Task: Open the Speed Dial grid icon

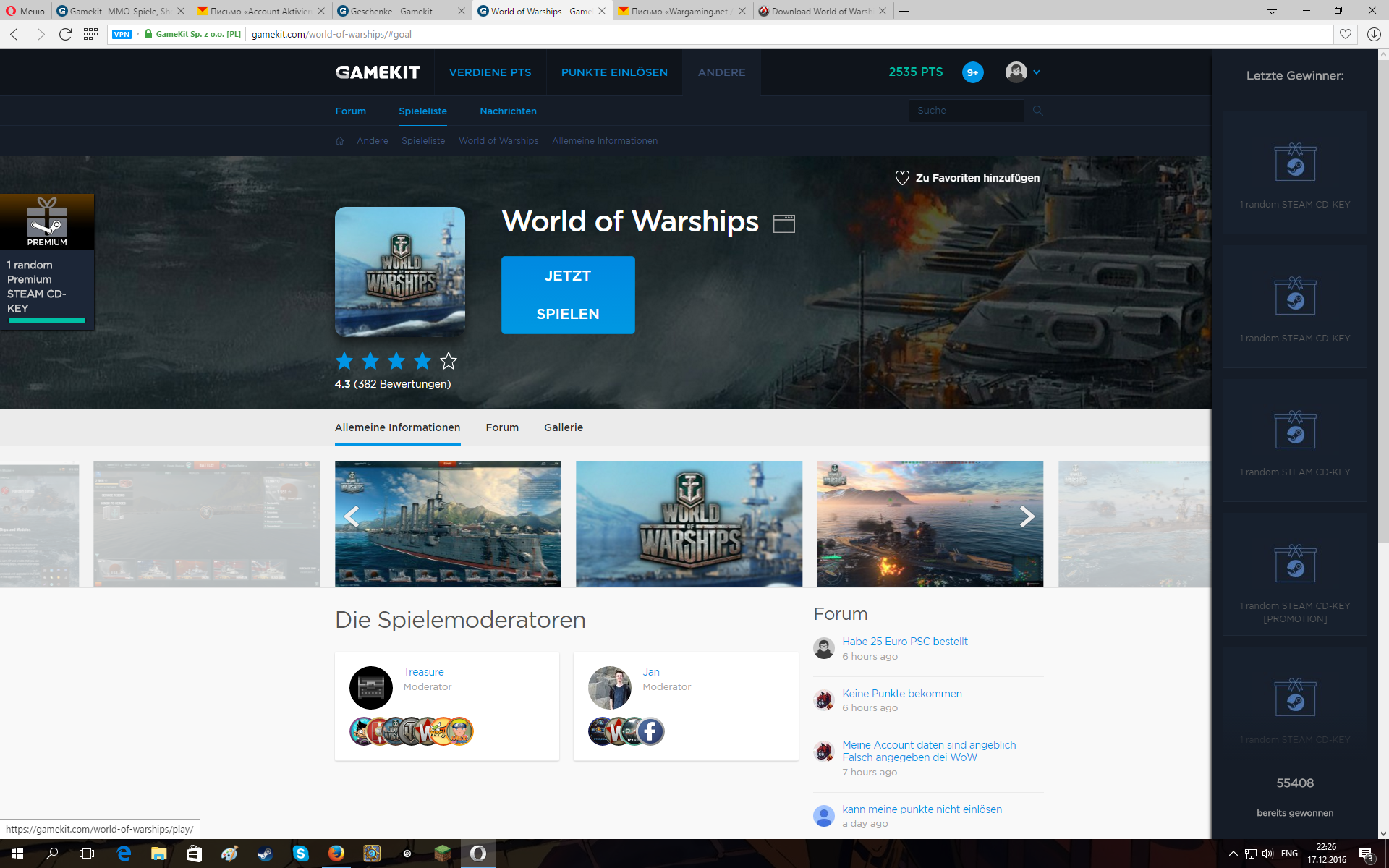Action: point(90,34)
